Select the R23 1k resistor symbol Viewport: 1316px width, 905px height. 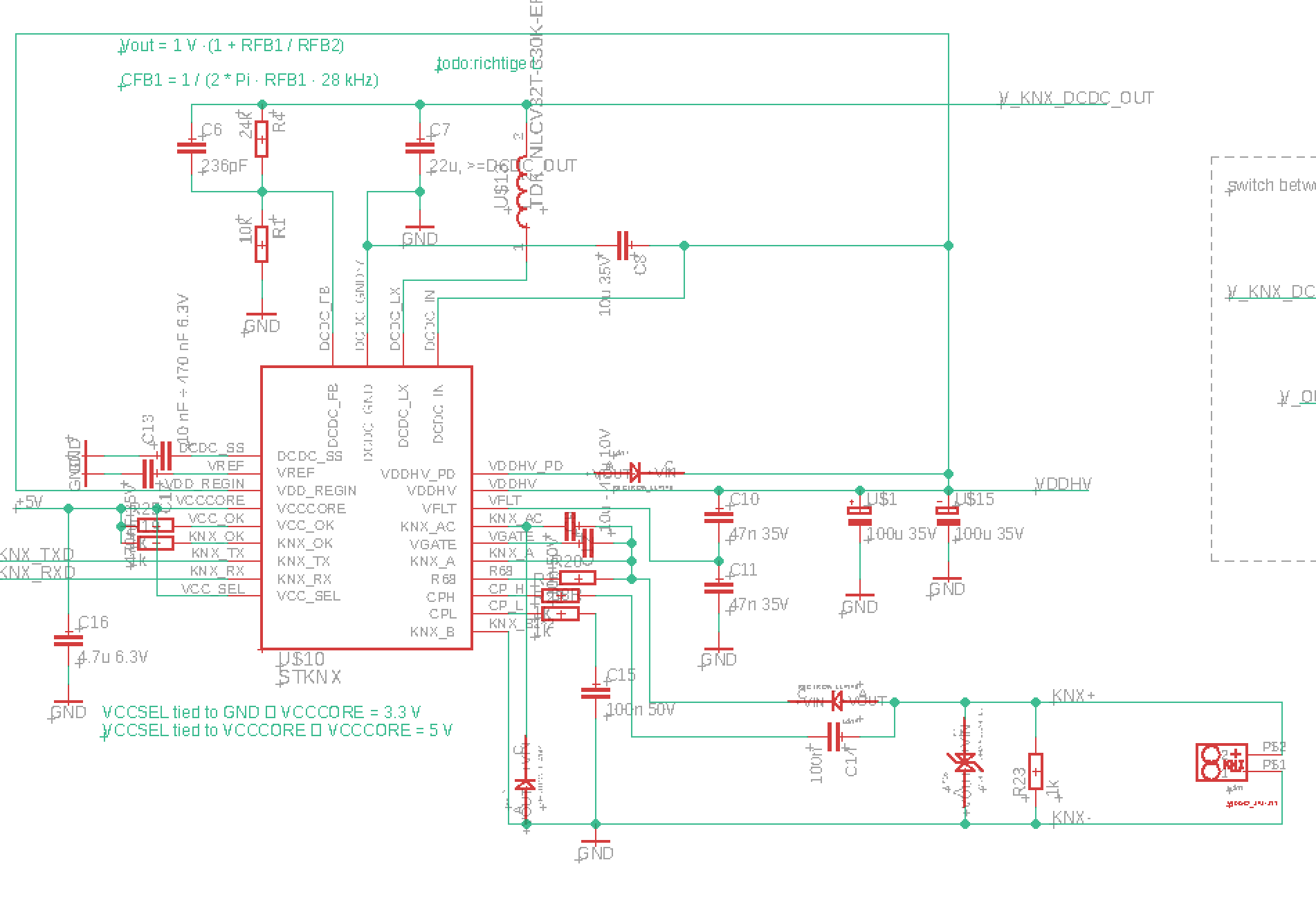pos(1035,771)
